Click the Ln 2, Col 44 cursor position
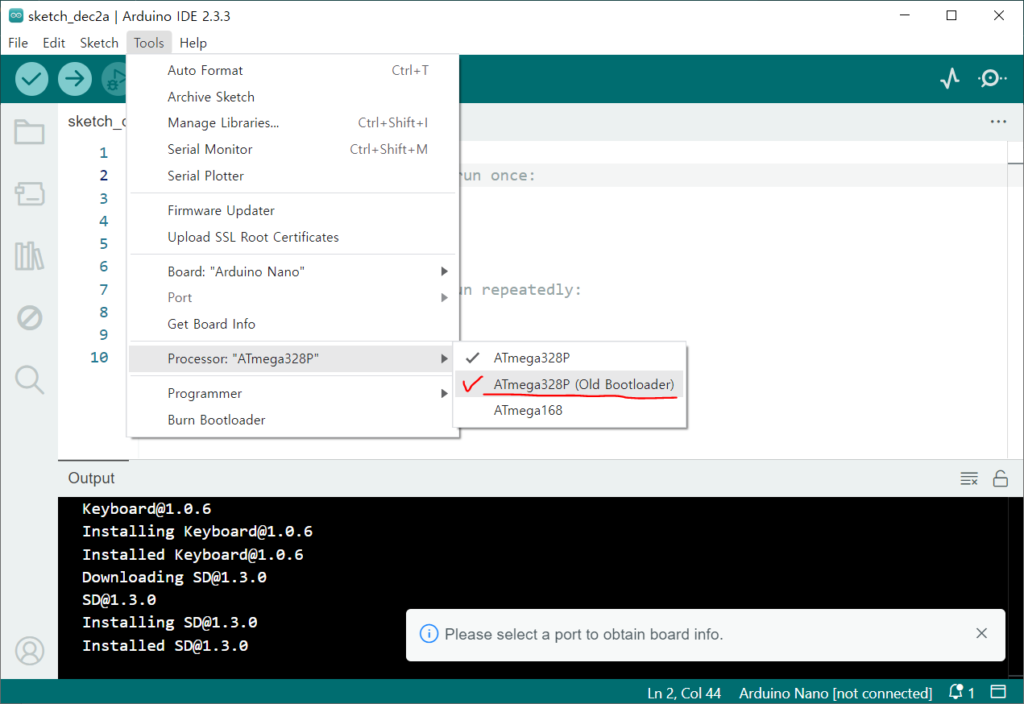1024x704 pixels. tap(684, 693)
